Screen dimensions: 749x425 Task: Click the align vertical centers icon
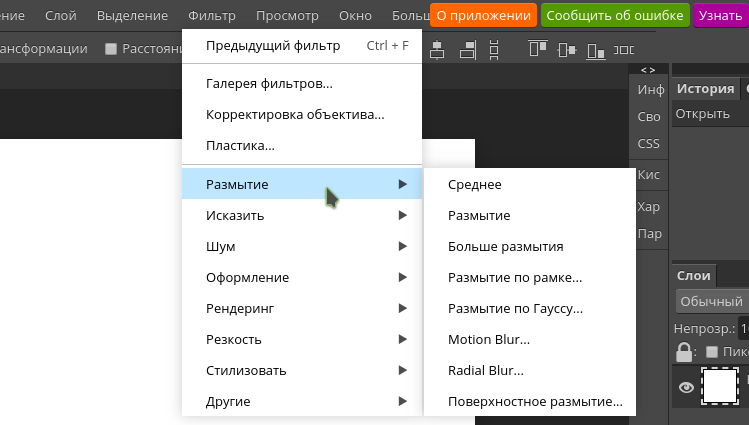point(567,50)
